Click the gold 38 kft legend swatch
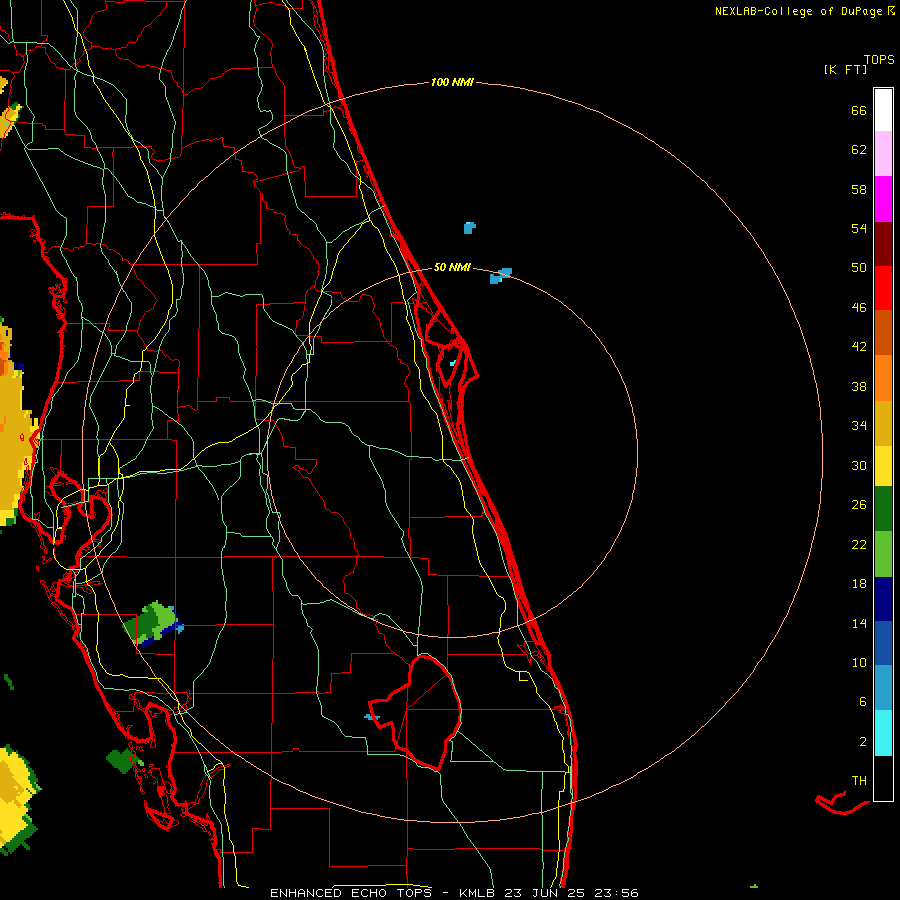900x900 pixels. point(883,423)
